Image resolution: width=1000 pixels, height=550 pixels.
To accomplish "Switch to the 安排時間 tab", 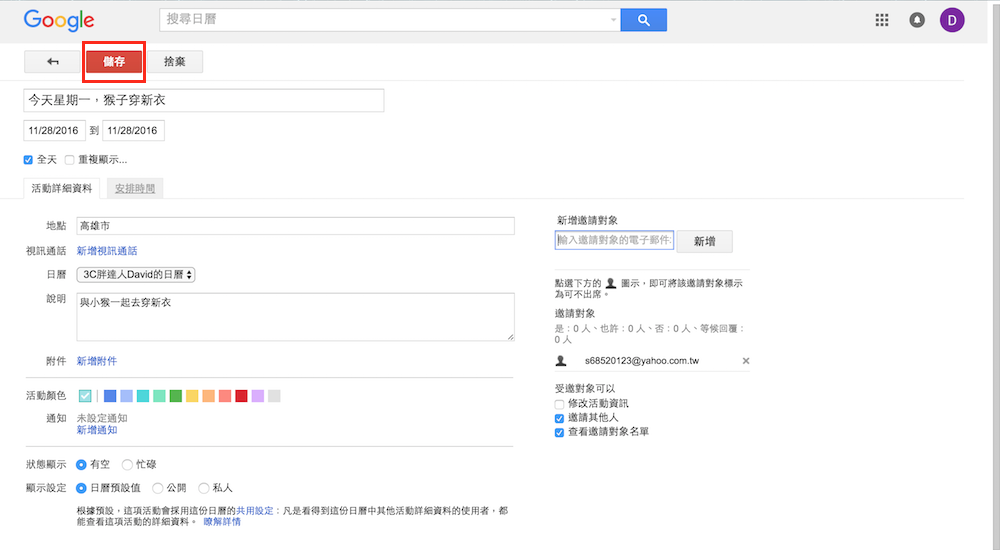I will click(x=135, y=188).
